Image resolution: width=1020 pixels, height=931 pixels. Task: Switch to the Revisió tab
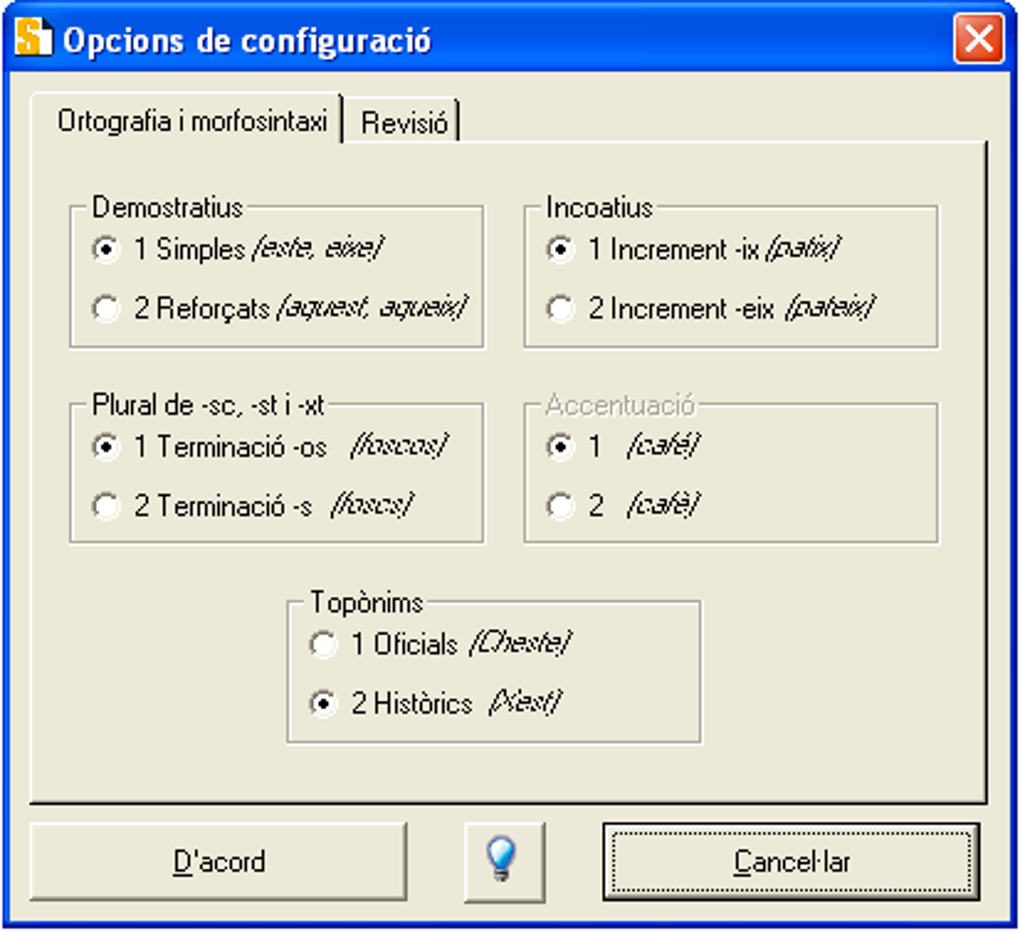point(404,120)
